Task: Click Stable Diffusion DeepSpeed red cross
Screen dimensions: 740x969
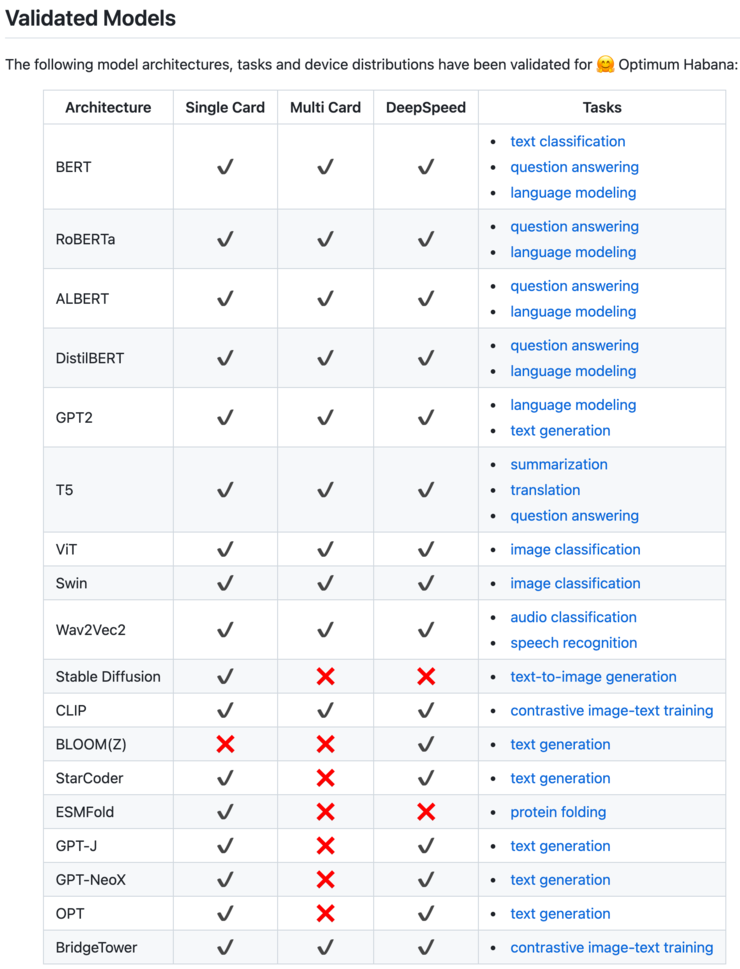Action: point(426,677)
